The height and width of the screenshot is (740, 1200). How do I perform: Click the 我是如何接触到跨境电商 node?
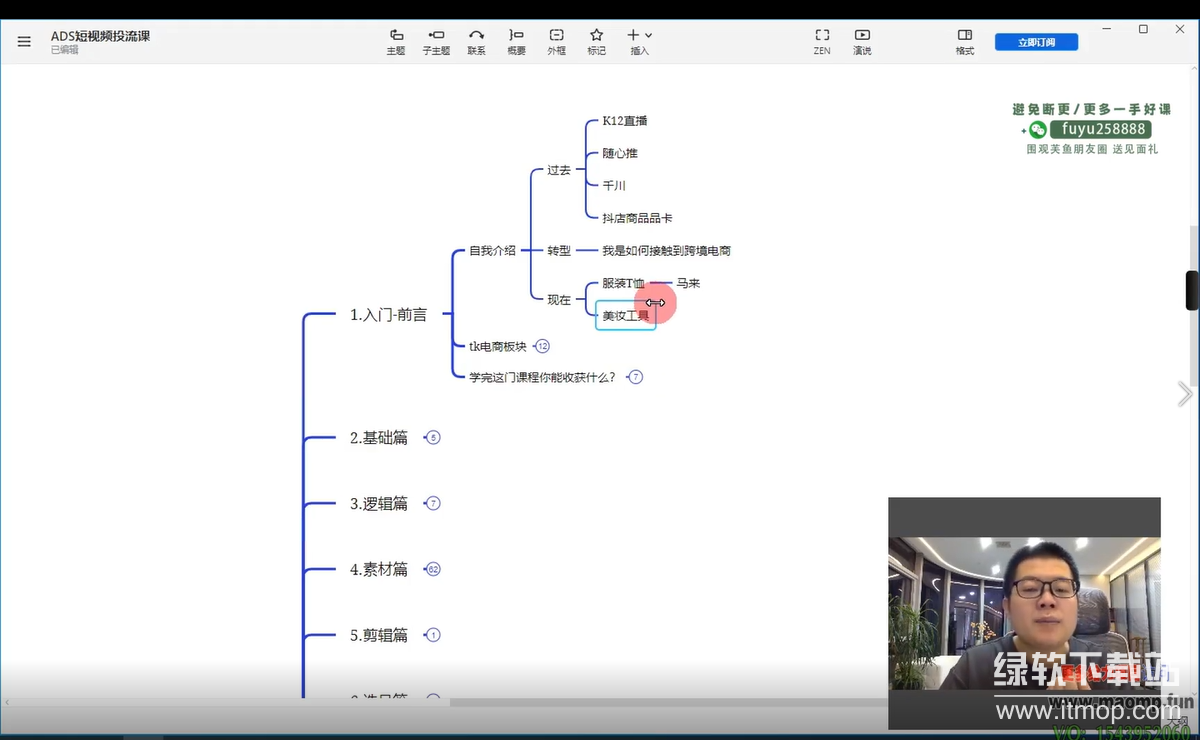point(666,251)
